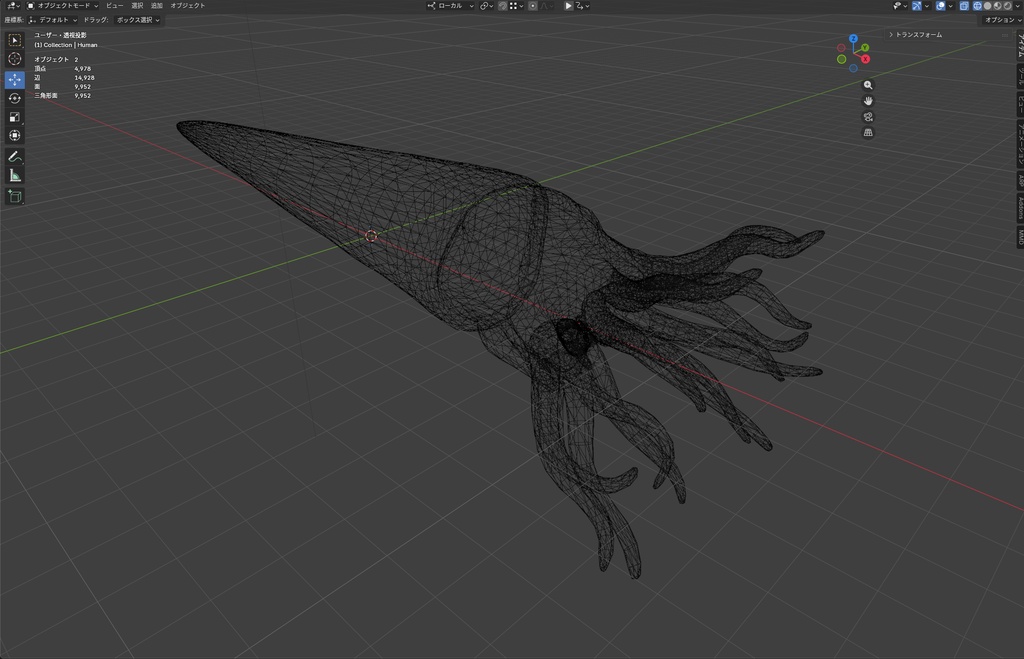
Task: Open object visibility filter dropdown
Action: (x=901, y=6)
